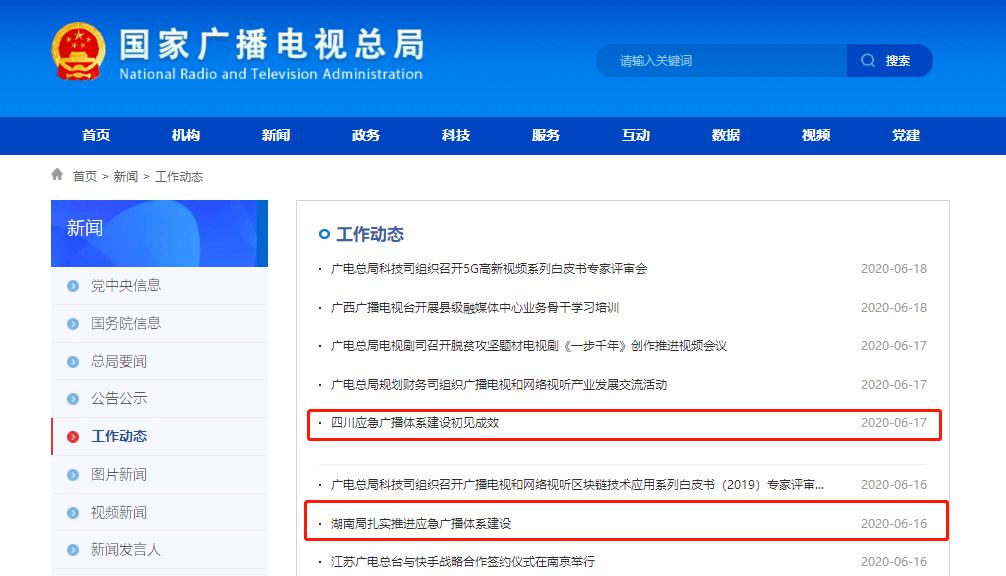Open 数据 in the navigation bar
1006x576 pixels.
click(726, 135)
